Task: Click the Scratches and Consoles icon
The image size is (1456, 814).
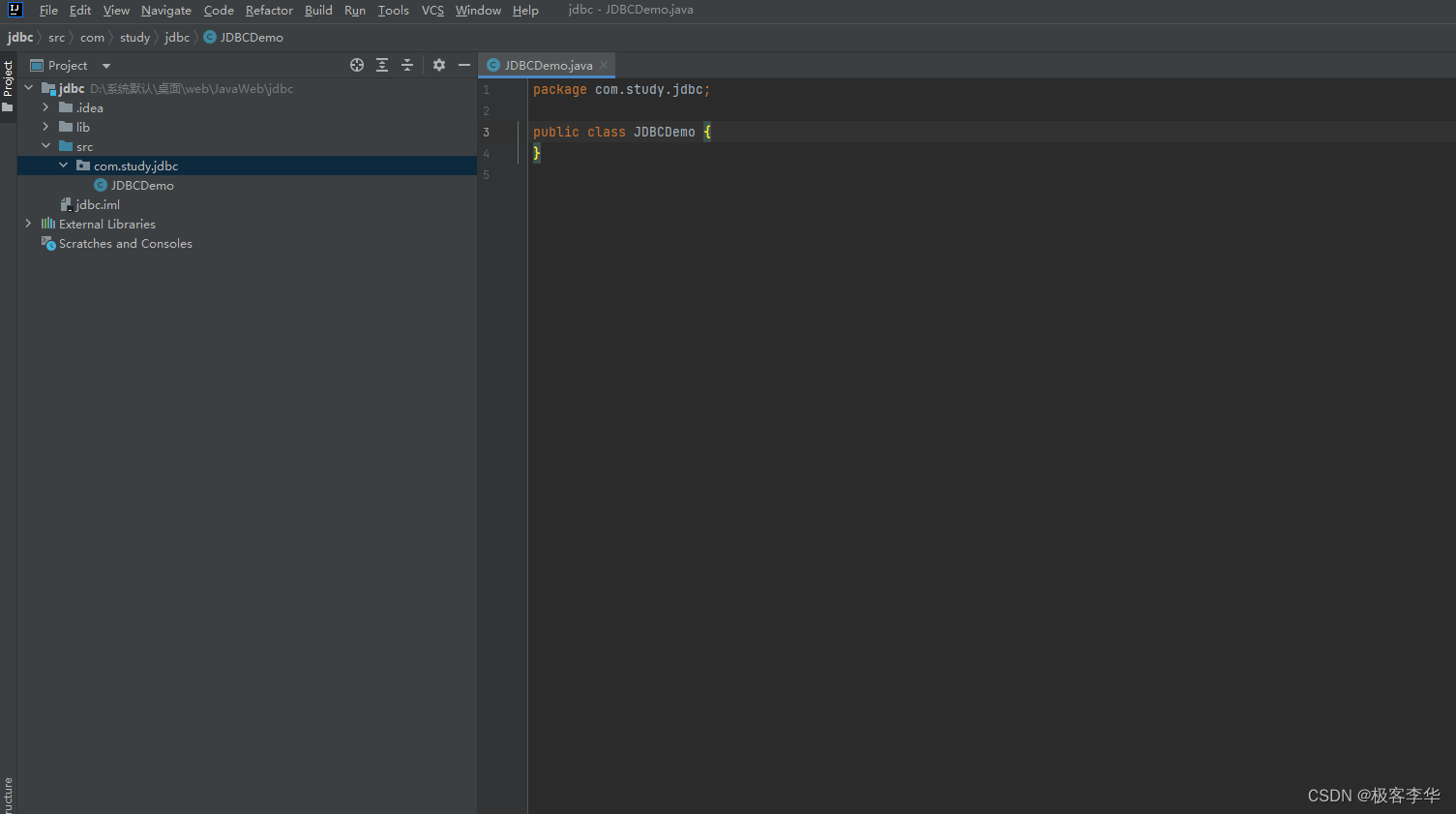Action: click(48, 243)
